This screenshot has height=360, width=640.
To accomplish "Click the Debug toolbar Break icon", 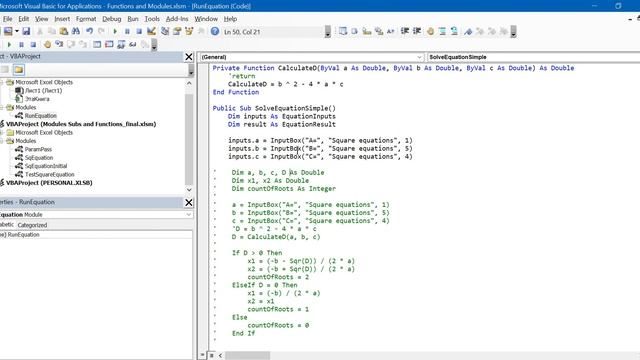I will (21, 44).
